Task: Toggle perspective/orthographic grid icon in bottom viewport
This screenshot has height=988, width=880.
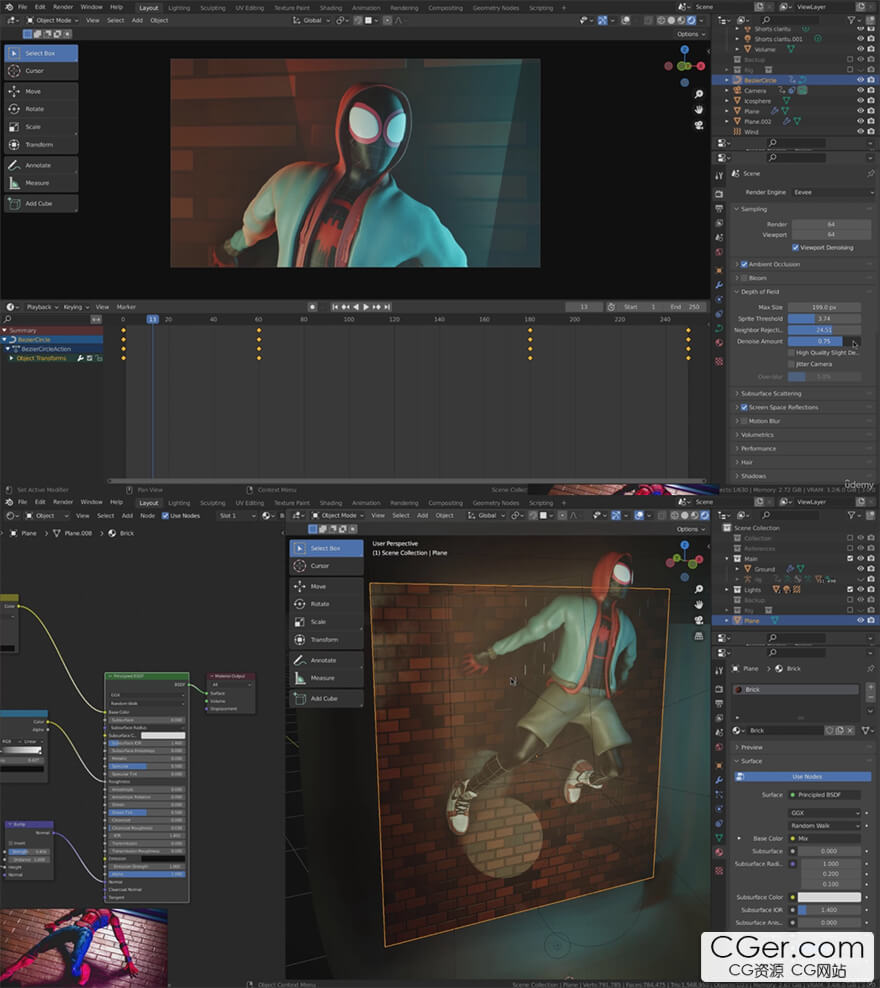Action: pos(699,636)
